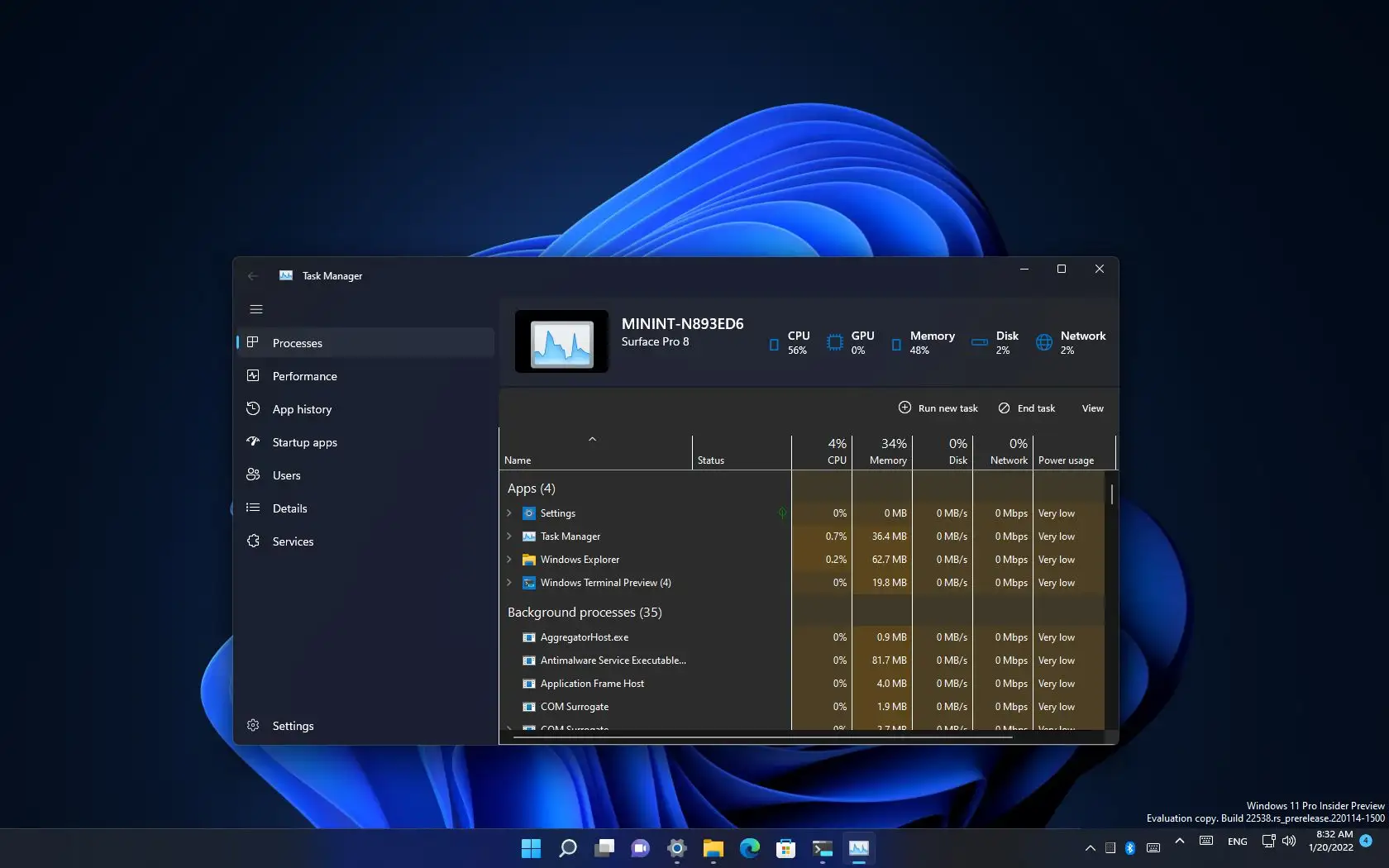Click the End task button
The width and height of the screenshot is (1389, 868).
point(1026,408)
